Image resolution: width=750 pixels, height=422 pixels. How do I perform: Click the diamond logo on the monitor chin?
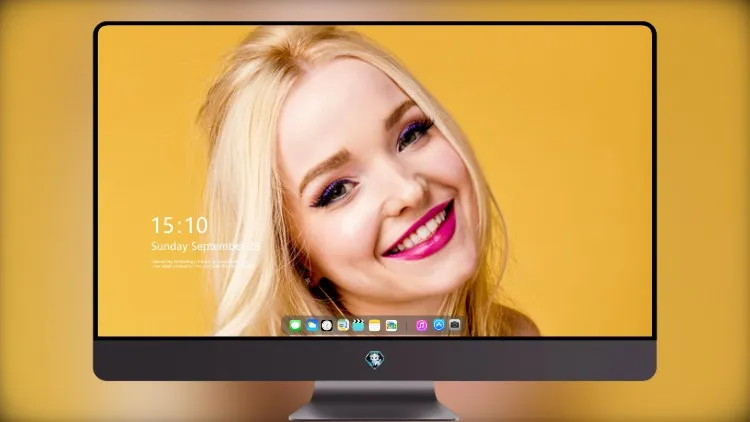[x=375, y=359]
